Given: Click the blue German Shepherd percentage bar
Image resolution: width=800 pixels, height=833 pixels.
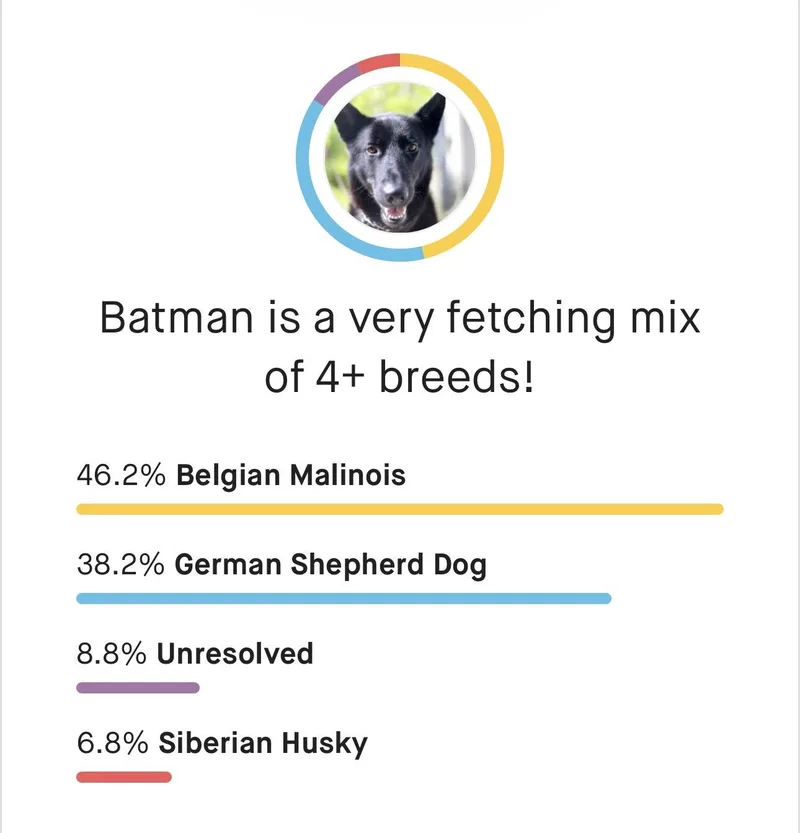Looking at the screenshot, I should pyautogui.click(x=344, y=598).
